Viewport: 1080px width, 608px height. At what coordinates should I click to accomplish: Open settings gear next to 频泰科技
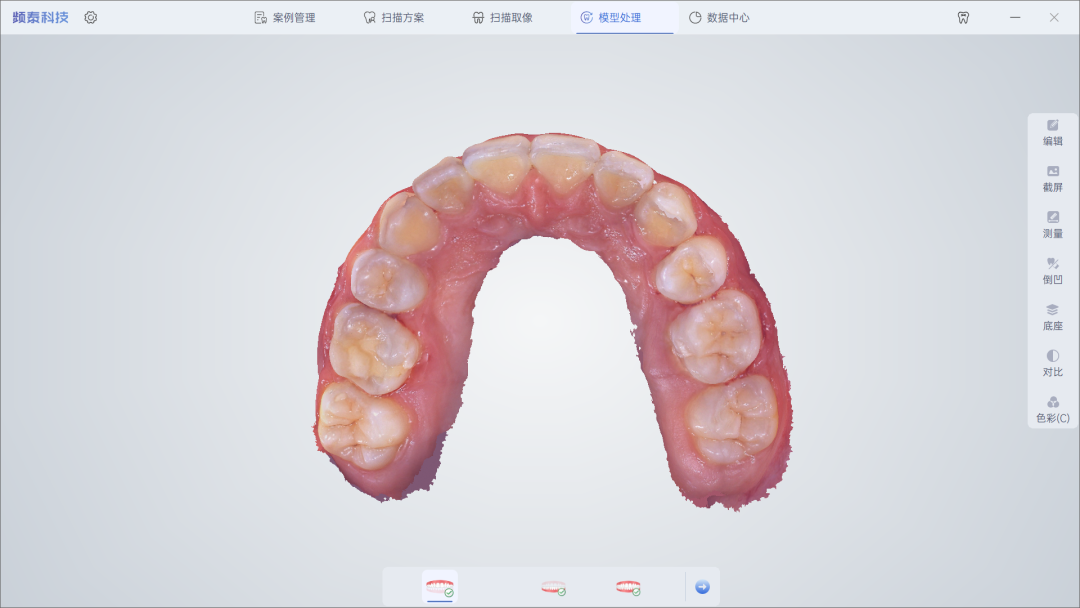pos(91,17)
